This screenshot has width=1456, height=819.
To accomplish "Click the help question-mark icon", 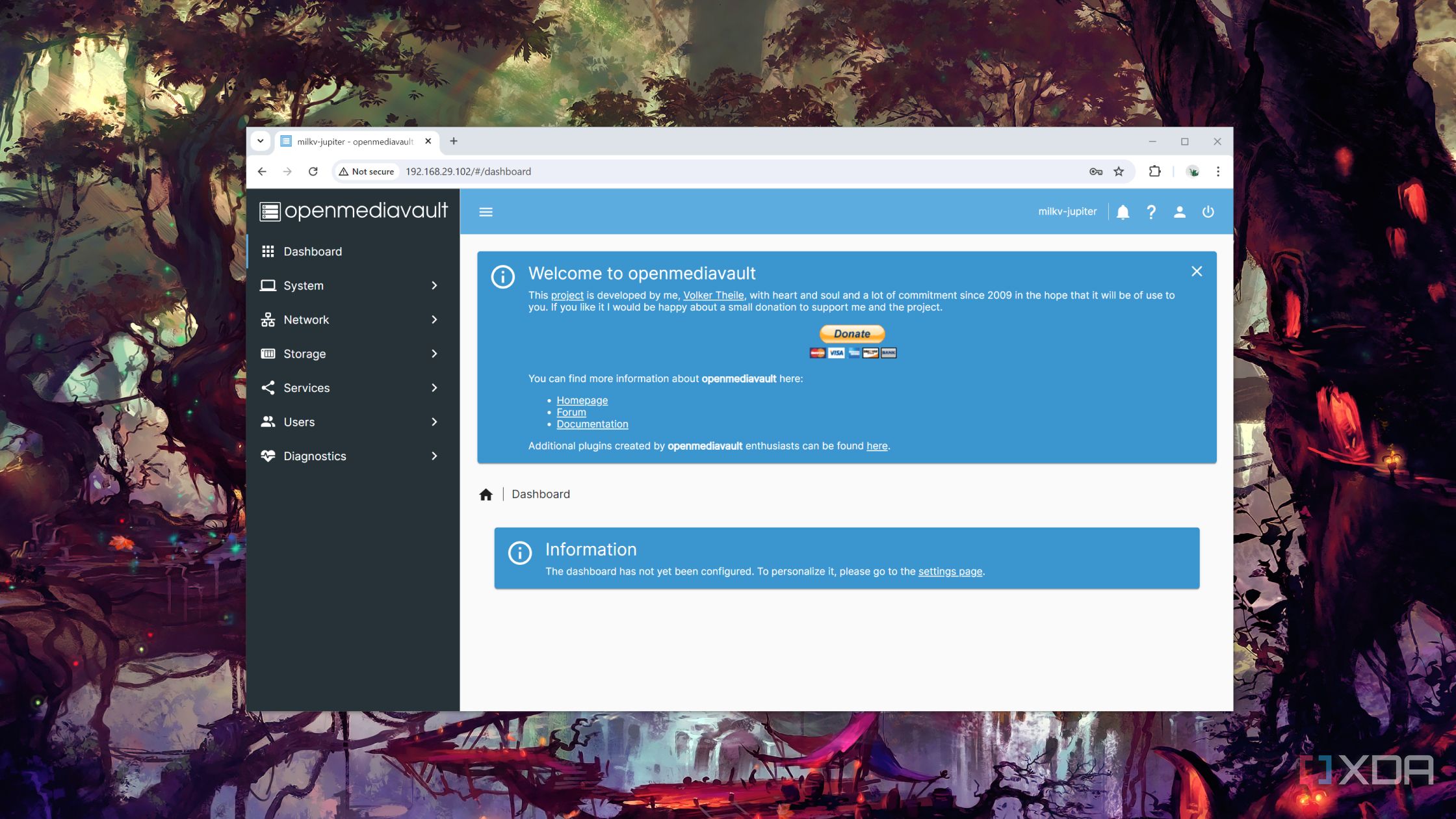I will (1151, 211).
